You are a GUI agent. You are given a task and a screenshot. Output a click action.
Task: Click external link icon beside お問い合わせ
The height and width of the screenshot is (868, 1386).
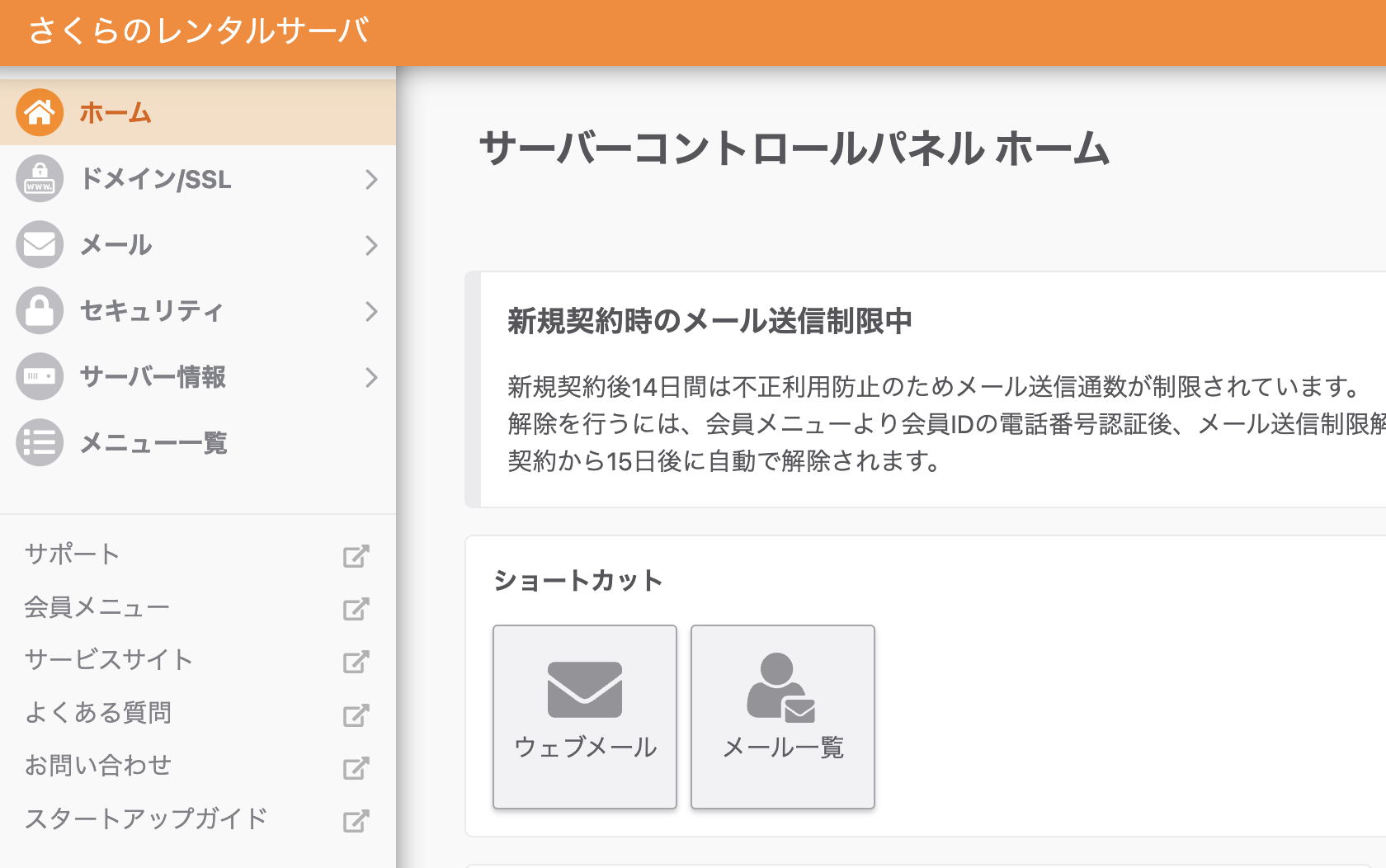click(x=356, y=768)
